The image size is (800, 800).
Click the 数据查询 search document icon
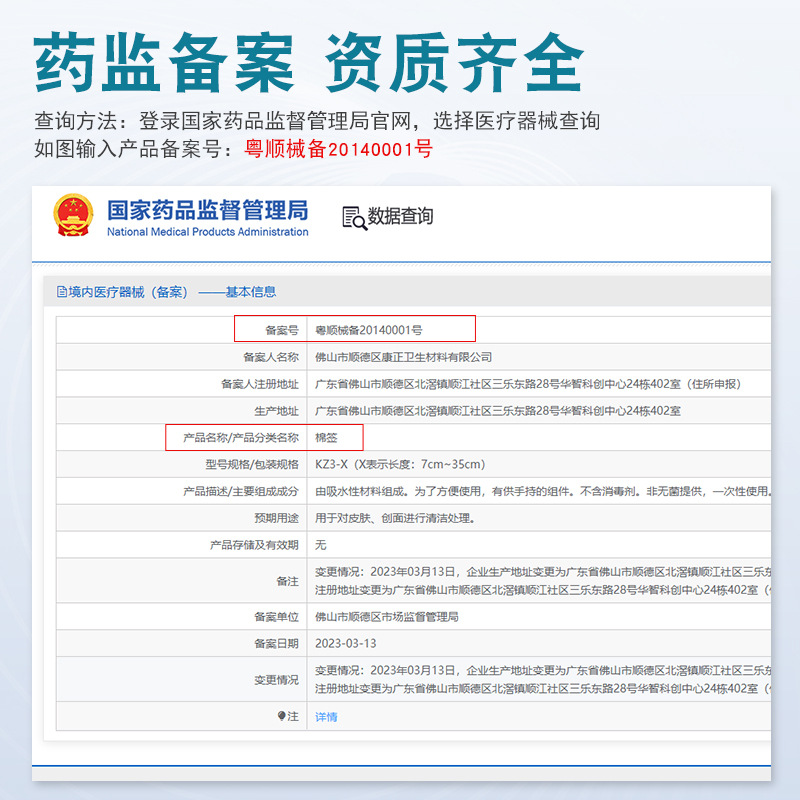click(x=354, y=218)
